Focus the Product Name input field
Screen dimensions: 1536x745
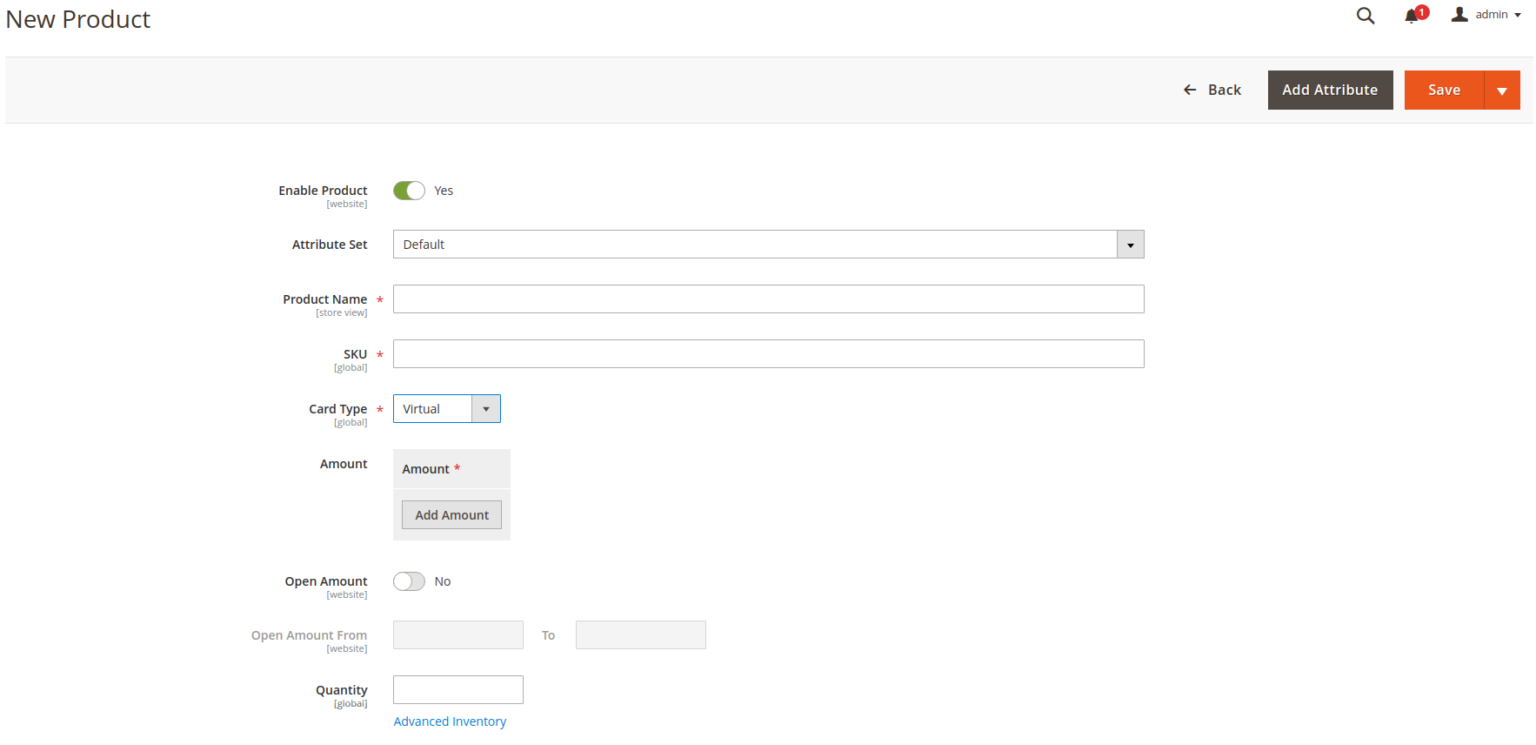tap(768, 299)
